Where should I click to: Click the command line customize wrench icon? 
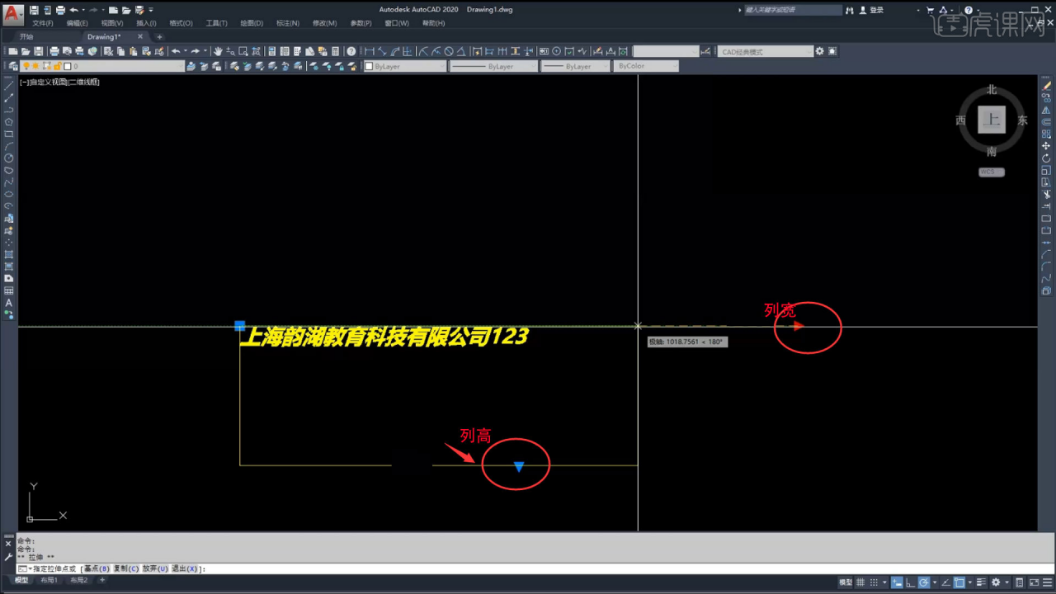click(x=8, y=557)
